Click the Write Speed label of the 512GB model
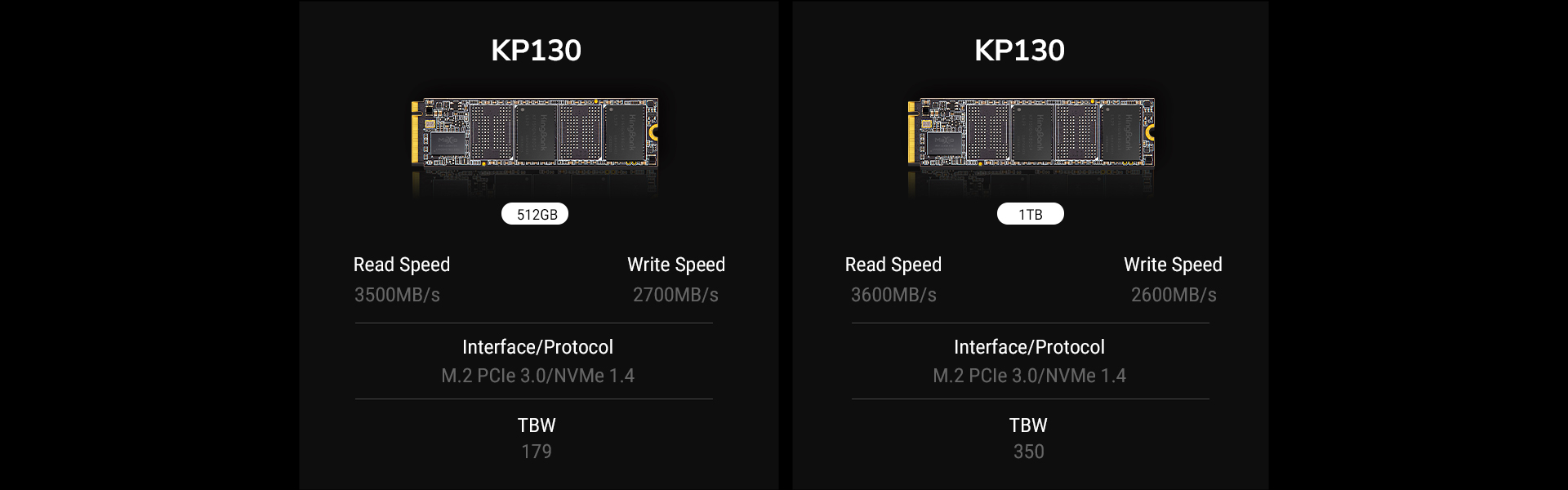This screenshot has height=490, width=1568. click(x=676, y=265)
